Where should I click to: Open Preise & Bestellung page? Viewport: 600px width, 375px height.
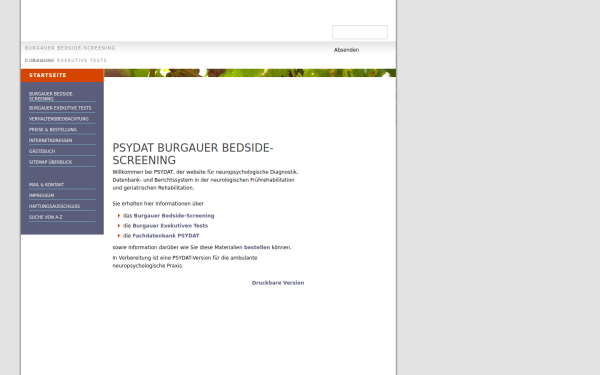coord(62,130)
